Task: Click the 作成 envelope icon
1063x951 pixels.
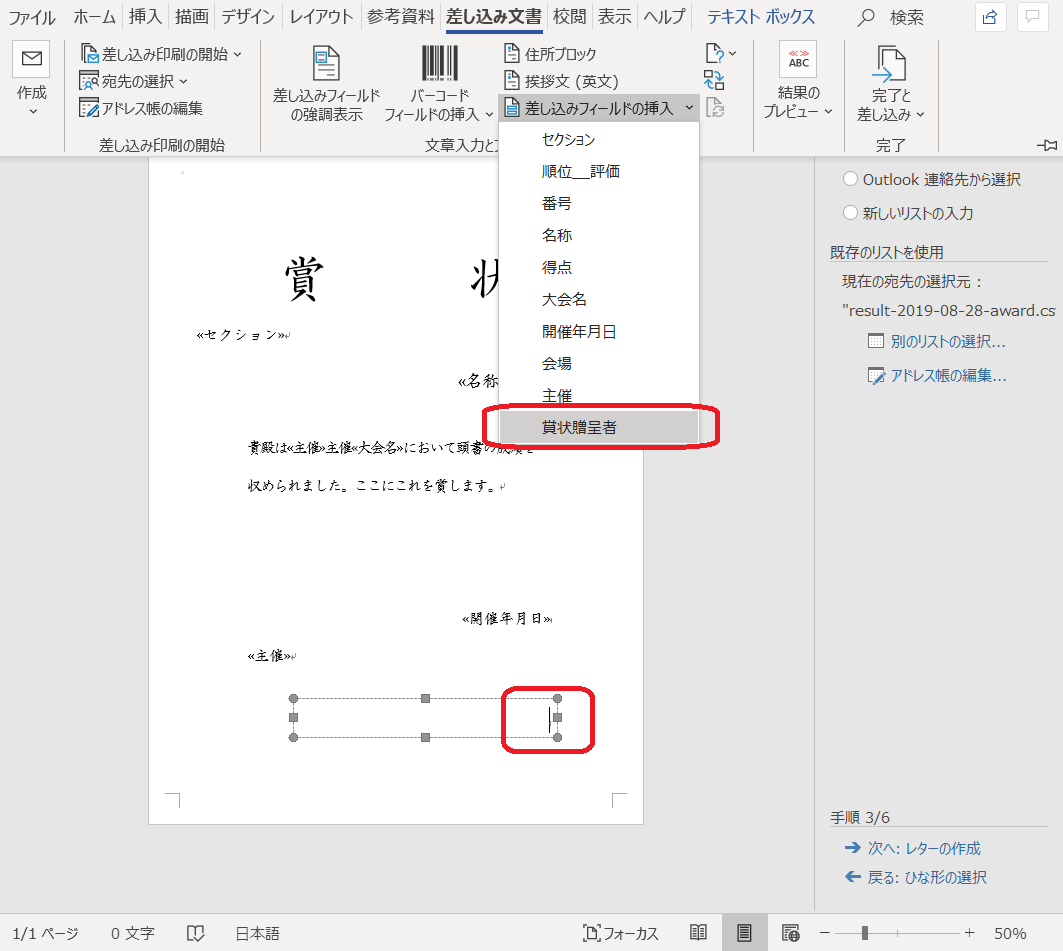Action: click(31, 61)
